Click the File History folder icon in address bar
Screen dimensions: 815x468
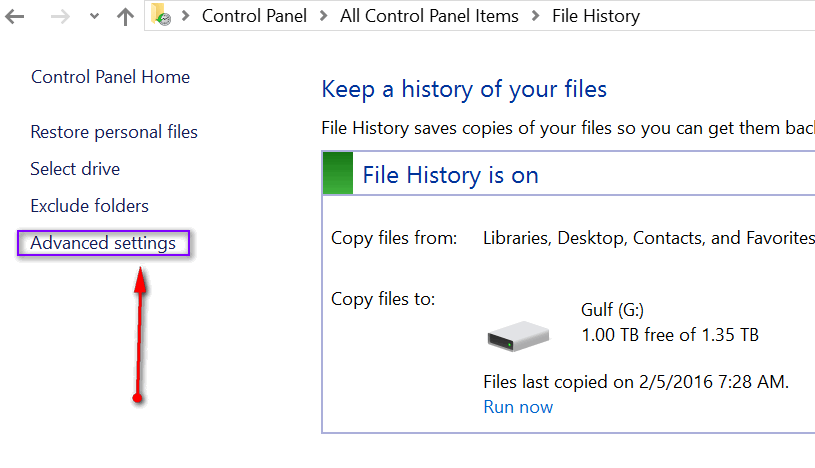point(161,15)
